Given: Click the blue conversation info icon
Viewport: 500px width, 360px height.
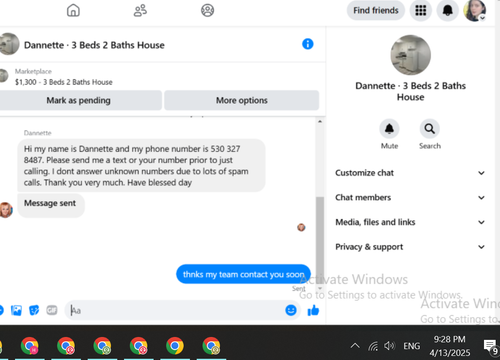Looking at the screenshot, I should pos(307,44).
